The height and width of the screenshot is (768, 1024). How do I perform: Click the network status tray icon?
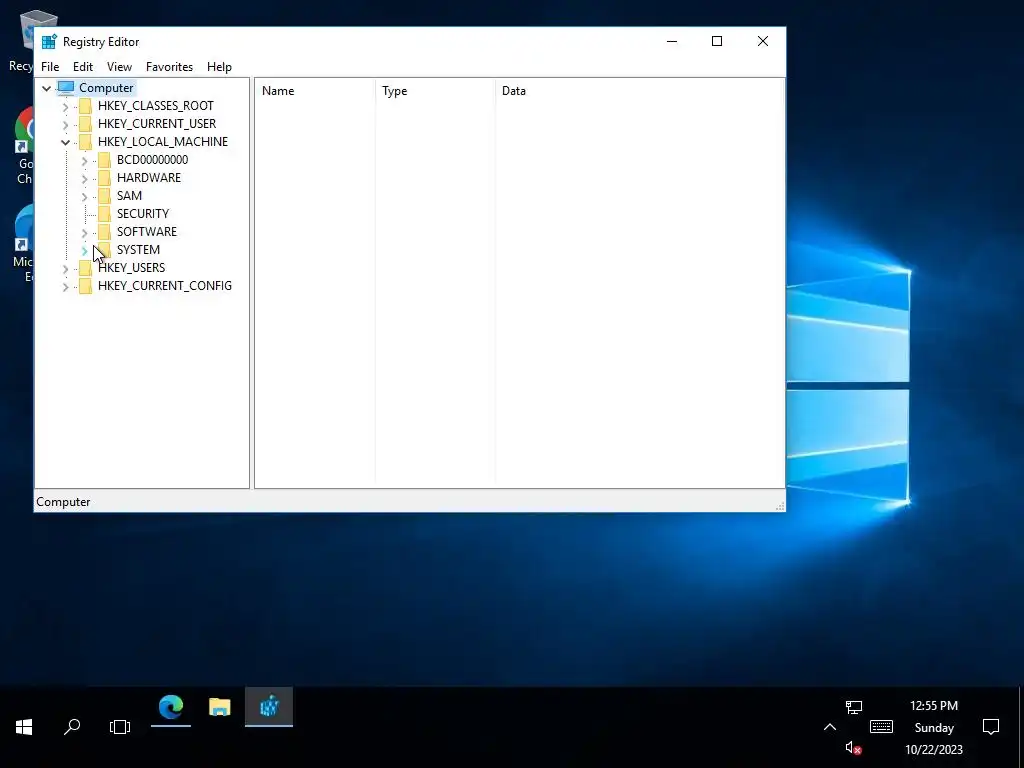(x=854, y=707)
